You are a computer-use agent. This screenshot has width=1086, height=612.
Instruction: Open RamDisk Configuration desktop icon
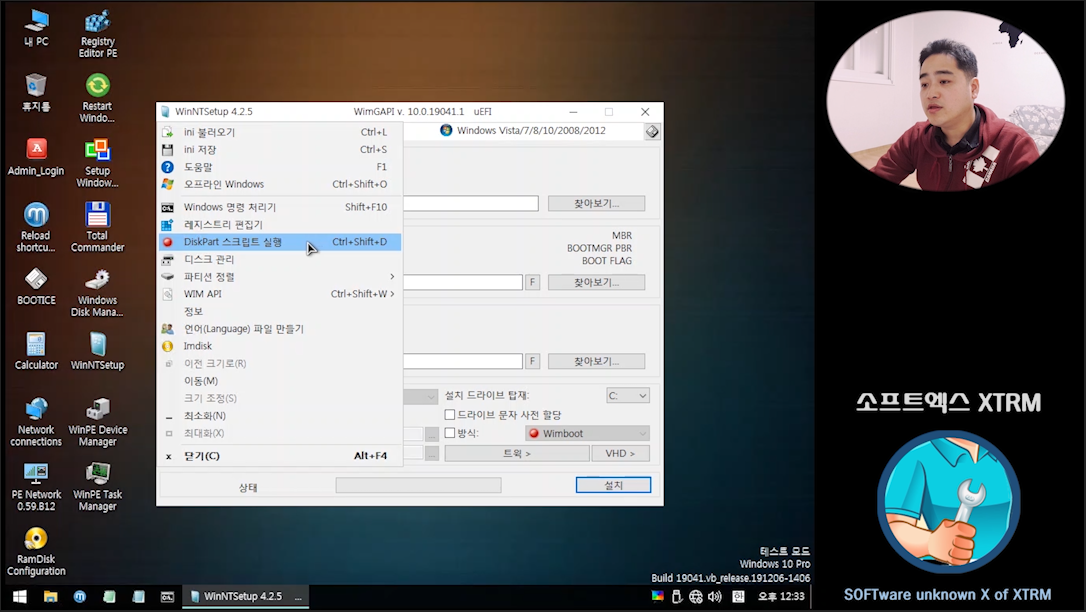click(36, 551)
